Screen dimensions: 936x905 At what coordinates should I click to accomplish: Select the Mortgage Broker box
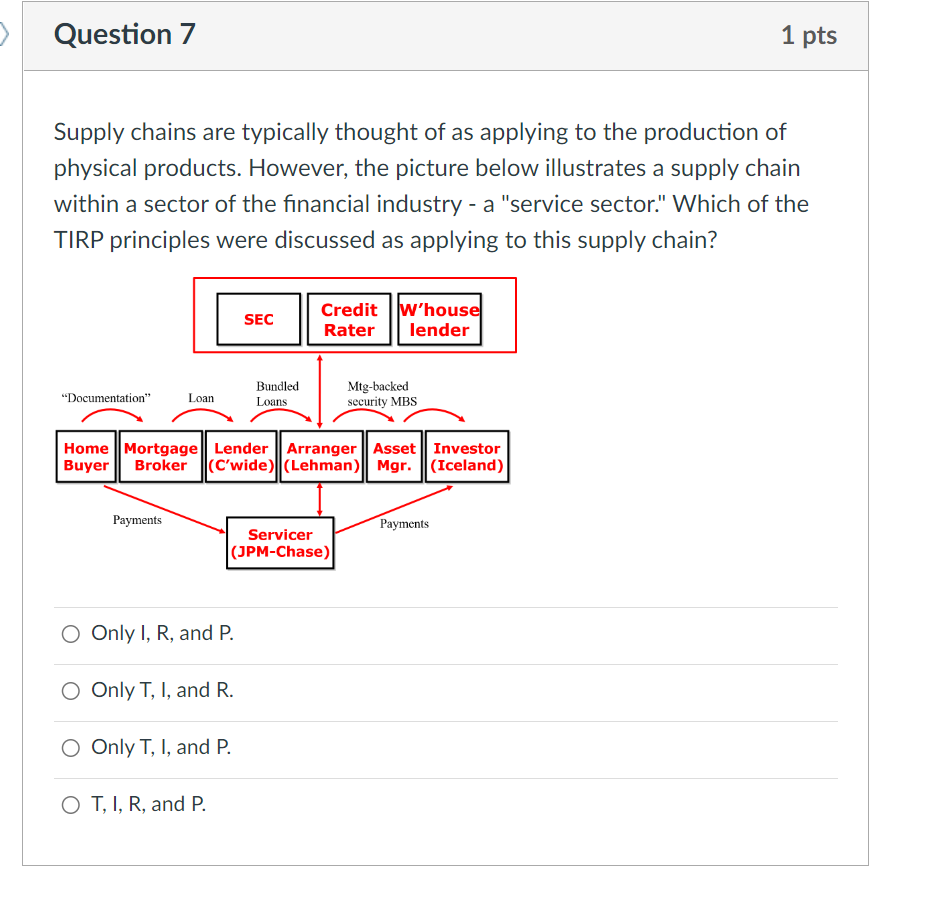coord(160,456)
